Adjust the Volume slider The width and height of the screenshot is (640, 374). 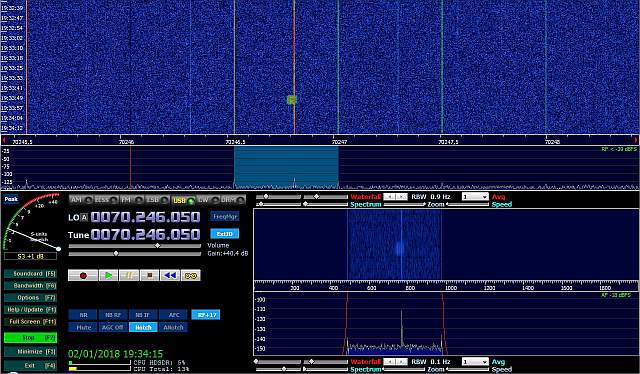pyautogui.click(x=135, y=246)
